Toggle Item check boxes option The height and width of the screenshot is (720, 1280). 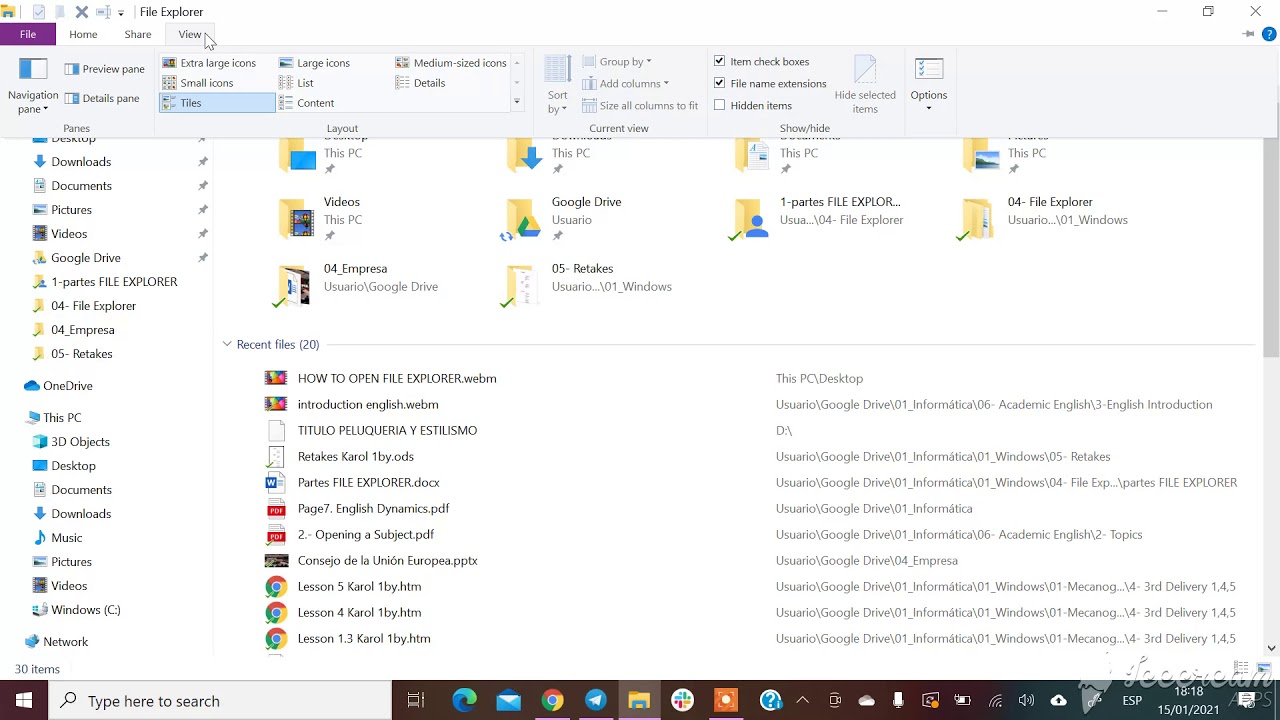(x=761, y=61)
